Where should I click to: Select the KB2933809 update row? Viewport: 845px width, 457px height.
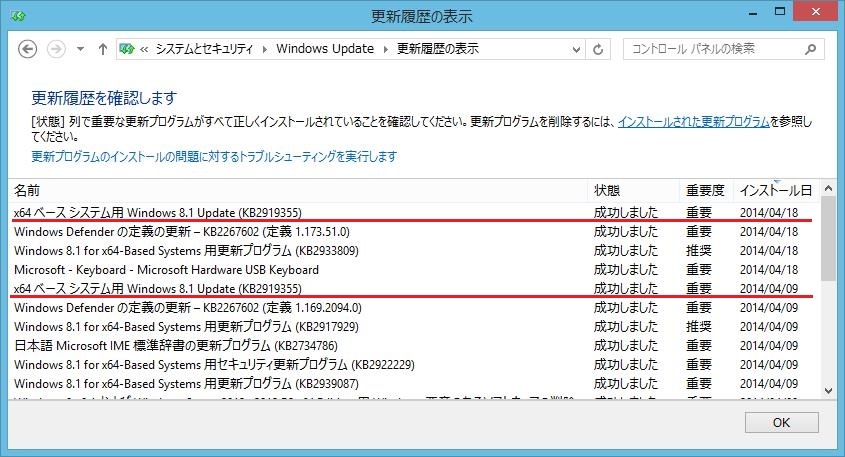[414, 251]
